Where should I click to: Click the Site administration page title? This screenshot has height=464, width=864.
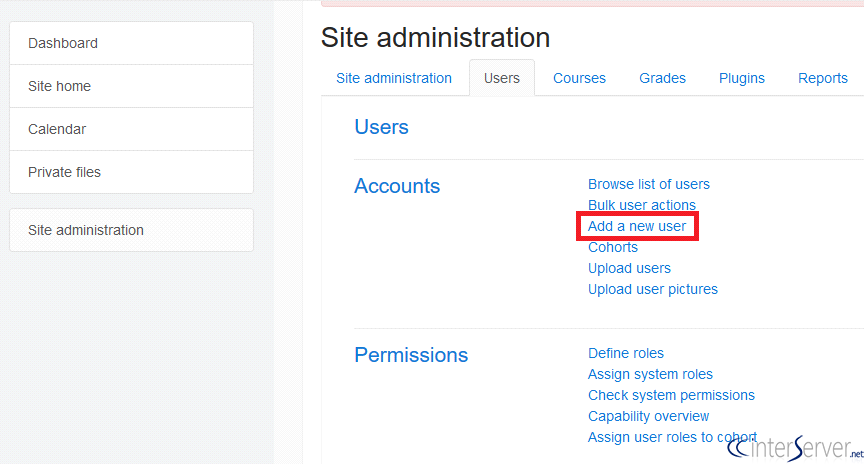[x=435, y=37]
